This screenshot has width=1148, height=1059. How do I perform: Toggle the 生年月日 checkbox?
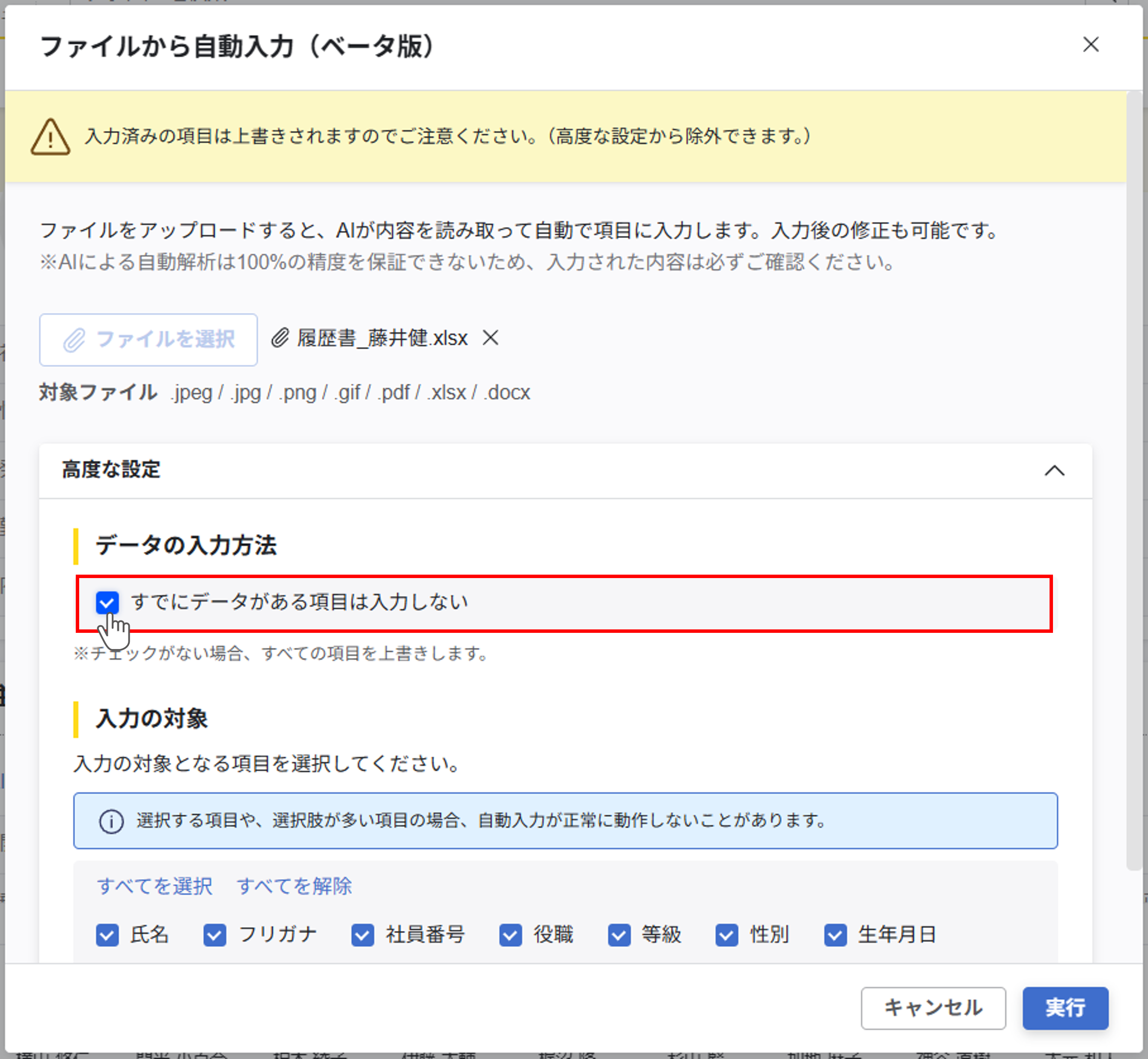click(x=835, y=934)
